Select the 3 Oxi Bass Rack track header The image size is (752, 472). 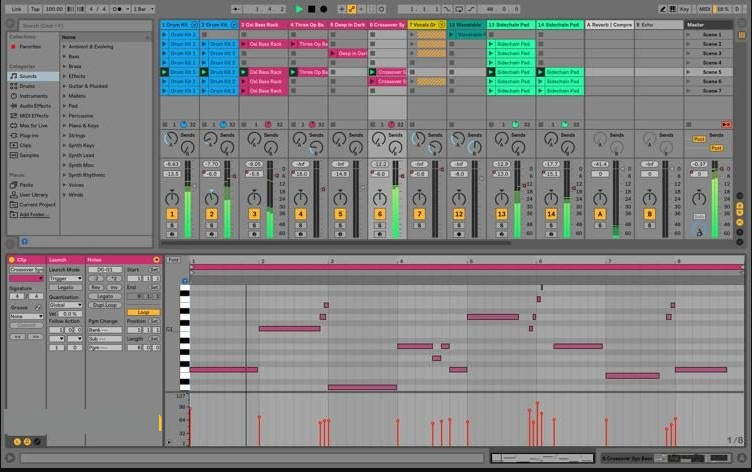pos(264,24)
